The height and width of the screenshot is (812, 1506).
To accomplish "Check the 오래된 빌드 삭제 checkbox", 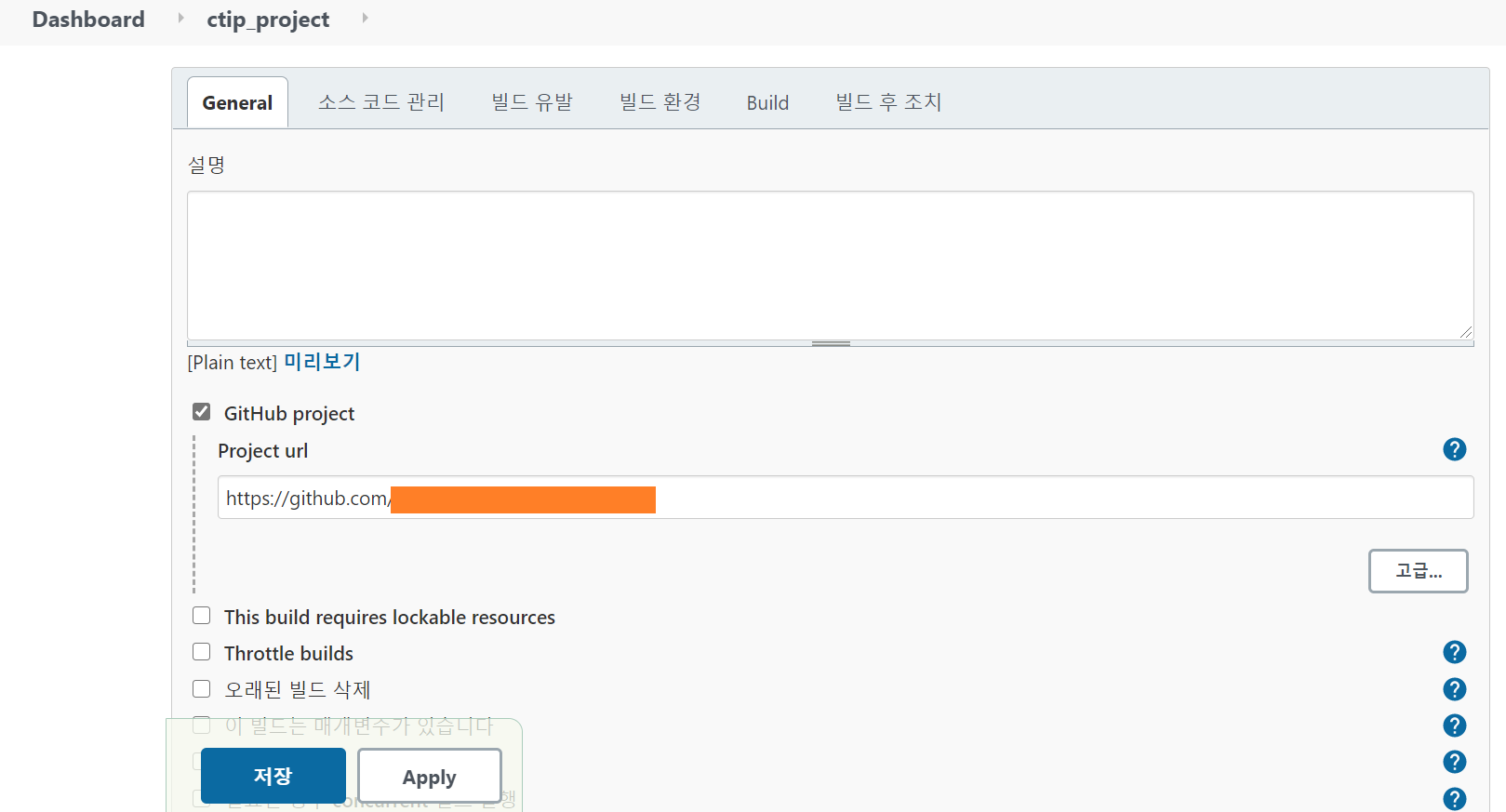I will (201, 688).
